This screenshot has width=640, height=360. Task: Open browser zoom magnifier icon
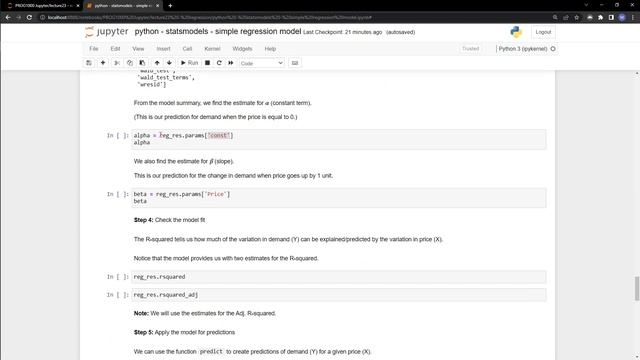555,18
